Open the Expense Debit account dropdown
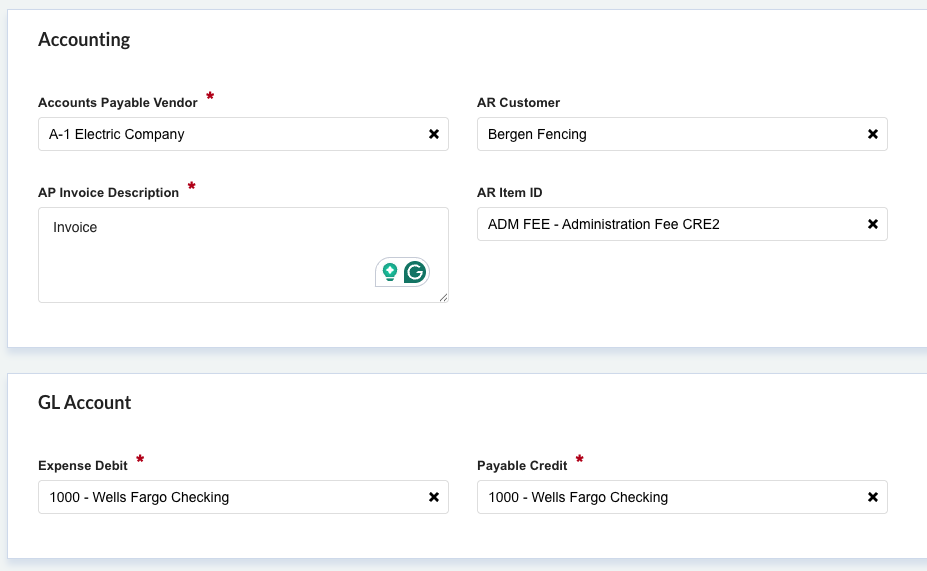The width and height of the screenshot is (927, 571). click(x=243, y=497)
